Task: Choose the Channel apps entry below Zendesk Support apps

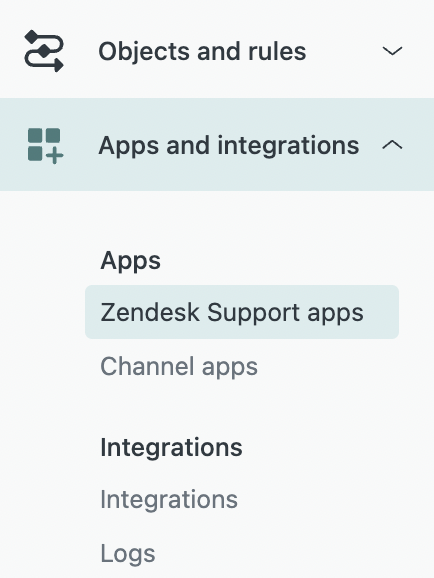Action: point(179,367)
